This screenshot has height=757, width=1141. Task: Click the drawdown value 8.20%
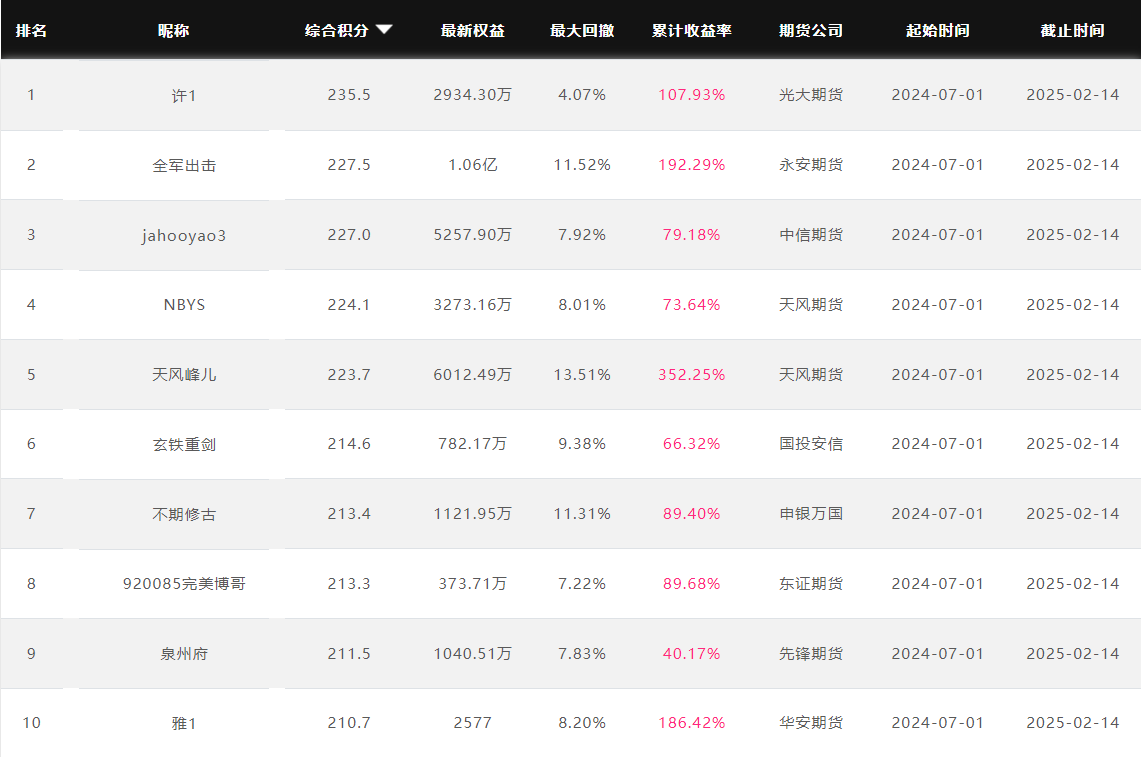click(582, 723)
